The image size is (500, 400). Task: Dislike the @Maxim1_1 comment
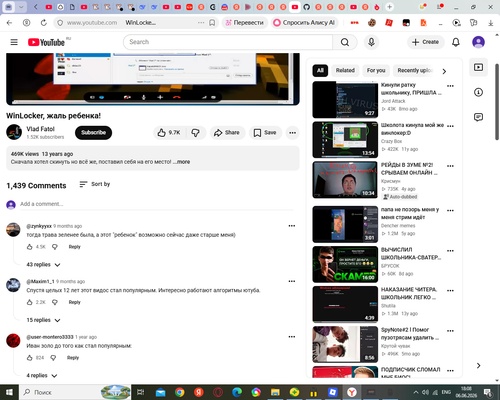(55, 302)
